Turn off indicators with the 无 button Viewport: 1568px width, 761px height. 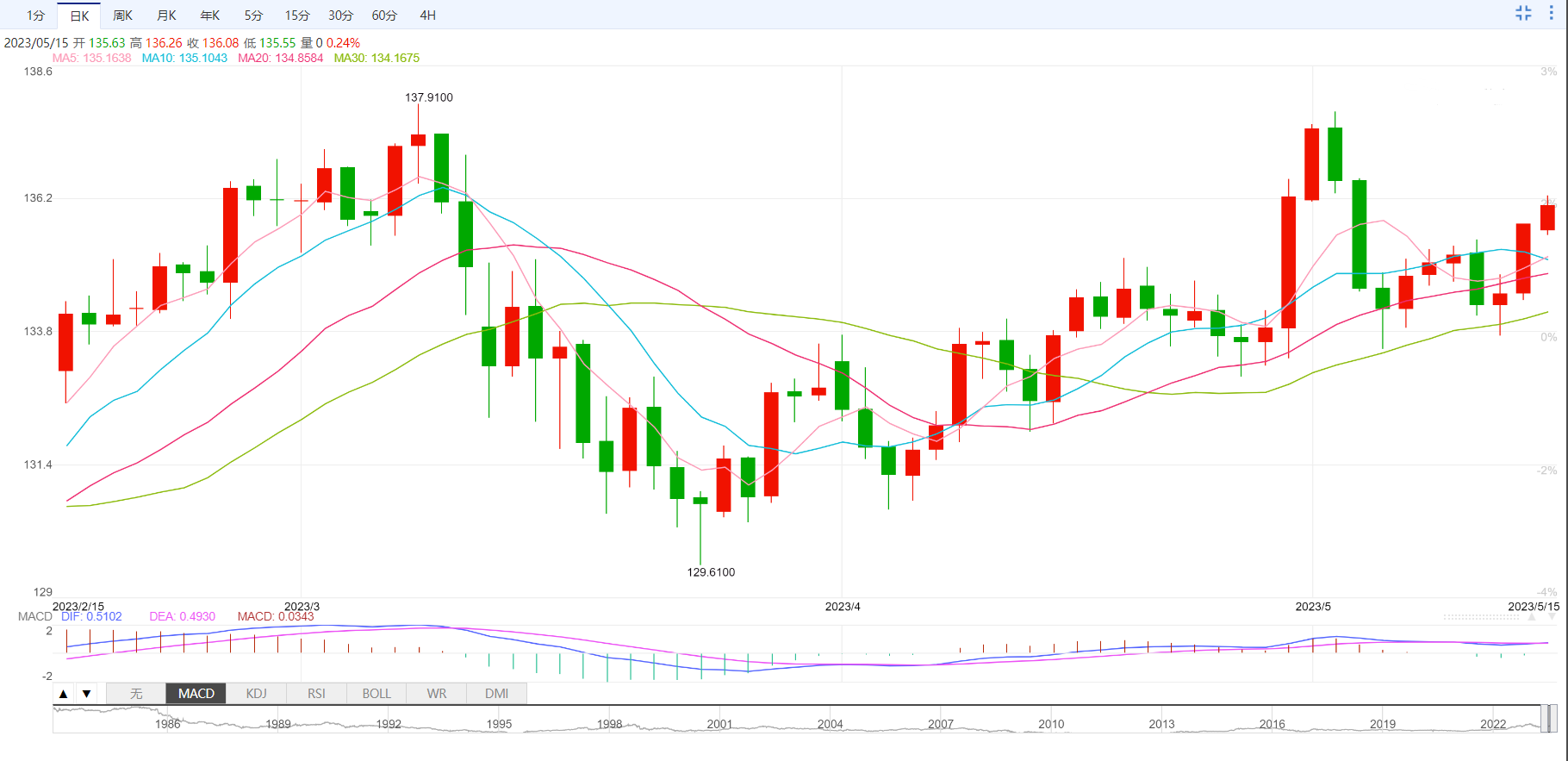pyautogui.click(x=136, y=694)
